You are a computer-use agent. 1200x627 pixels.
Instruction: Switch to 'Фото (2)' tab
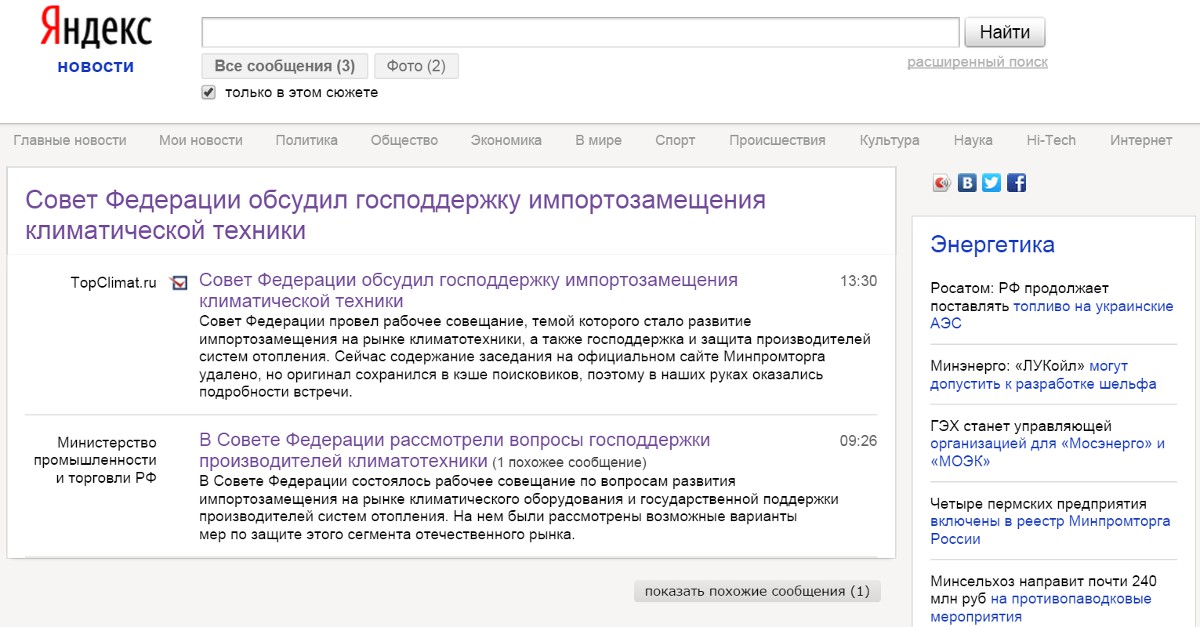tap(416, 66)
